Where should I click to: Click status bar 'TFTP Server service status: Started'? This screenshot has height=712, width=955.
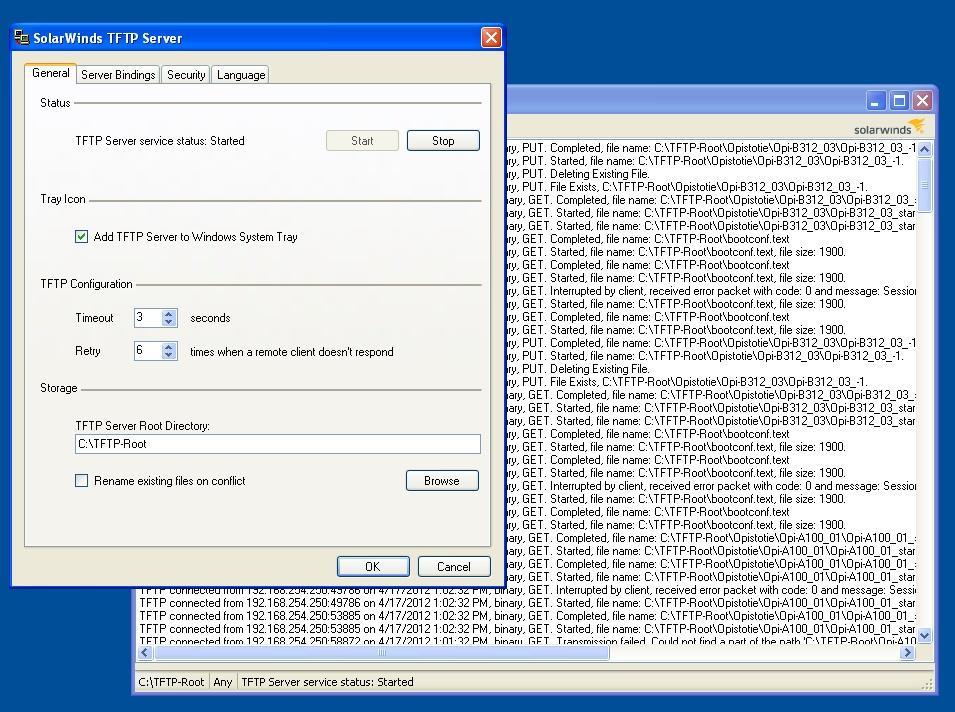pos(328,682)
